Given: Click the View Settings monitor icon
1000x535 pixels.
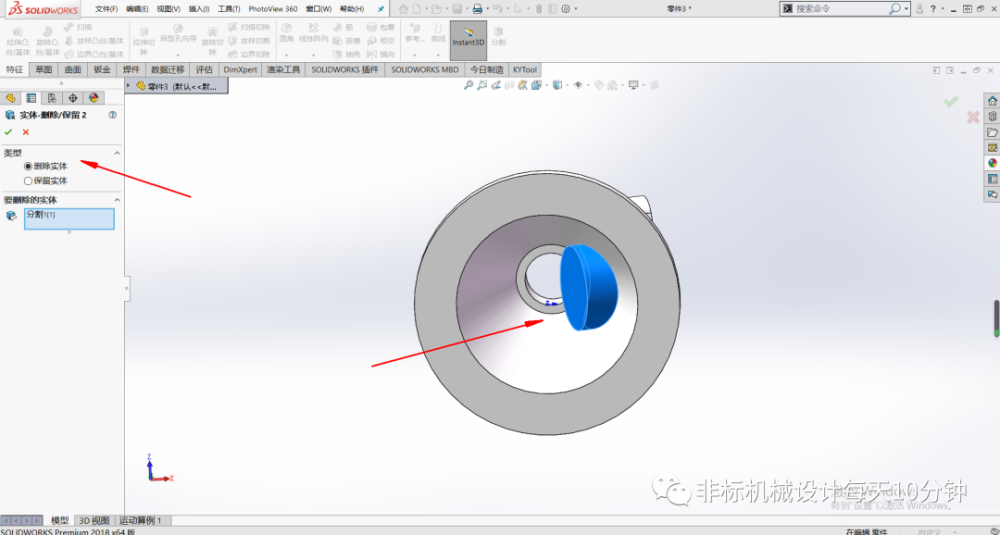Looking at the screenshot, I should click(633, 85).
